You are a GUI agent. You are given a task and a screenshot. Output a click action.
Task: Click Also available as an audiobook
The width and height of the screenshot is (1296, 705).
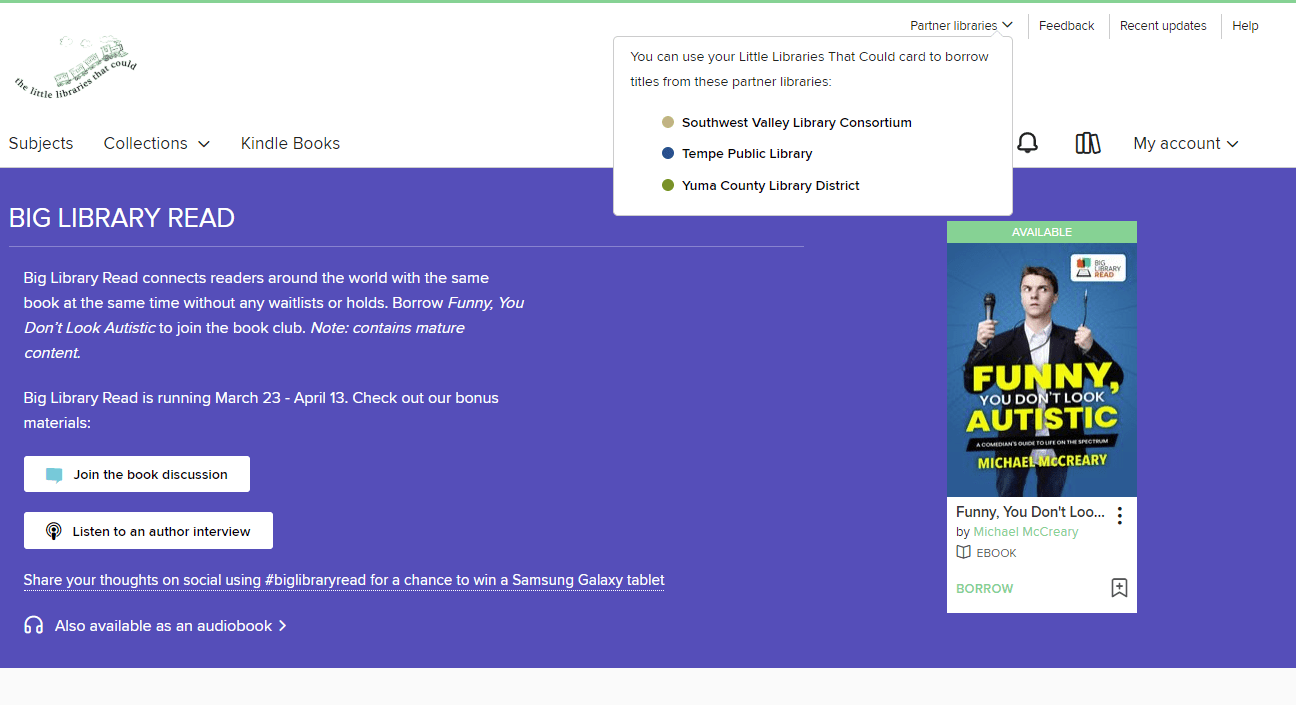point(163,626)
